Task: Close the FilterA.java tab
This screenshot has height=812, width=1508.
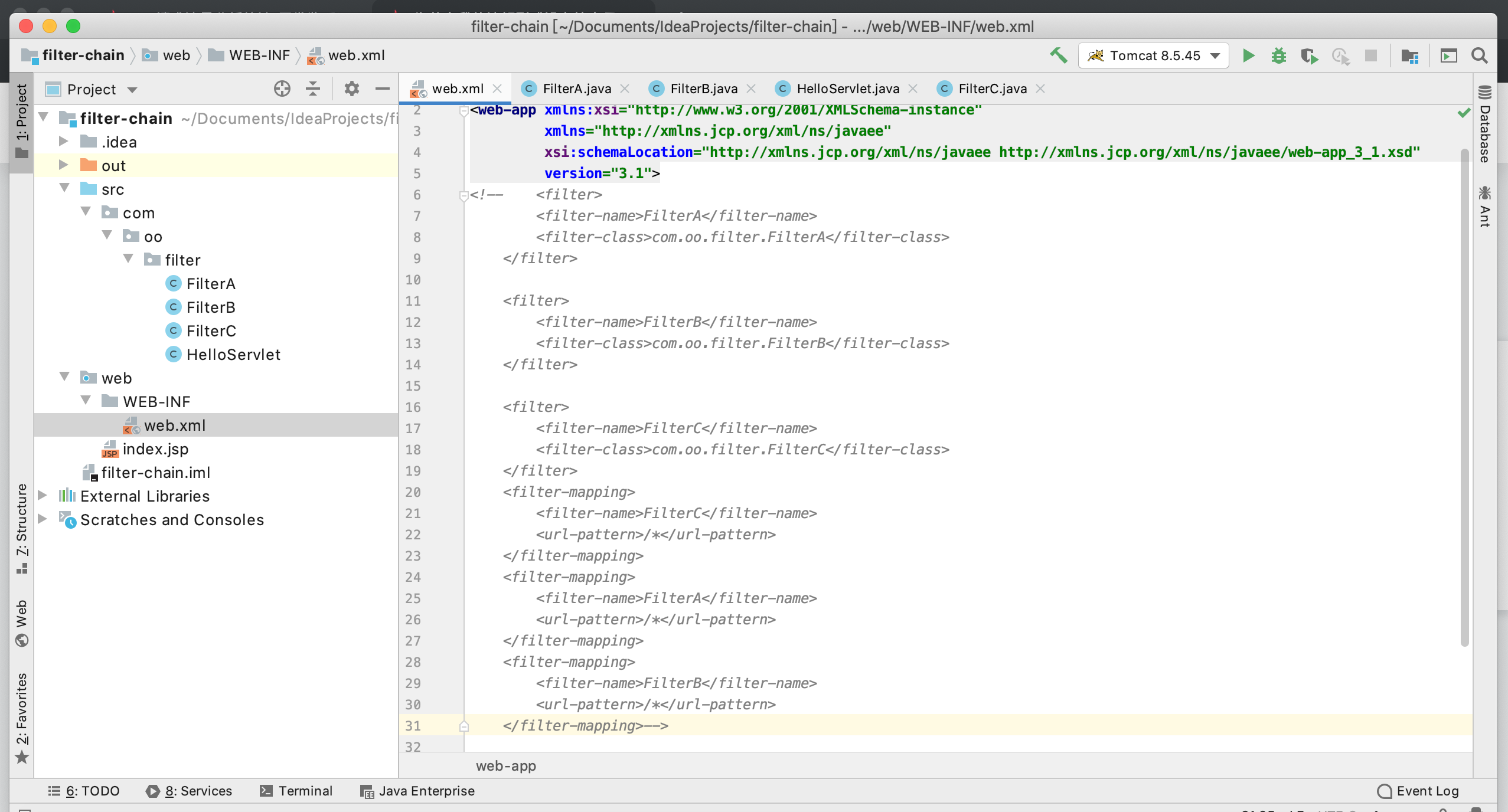Action: click(625, 89)
